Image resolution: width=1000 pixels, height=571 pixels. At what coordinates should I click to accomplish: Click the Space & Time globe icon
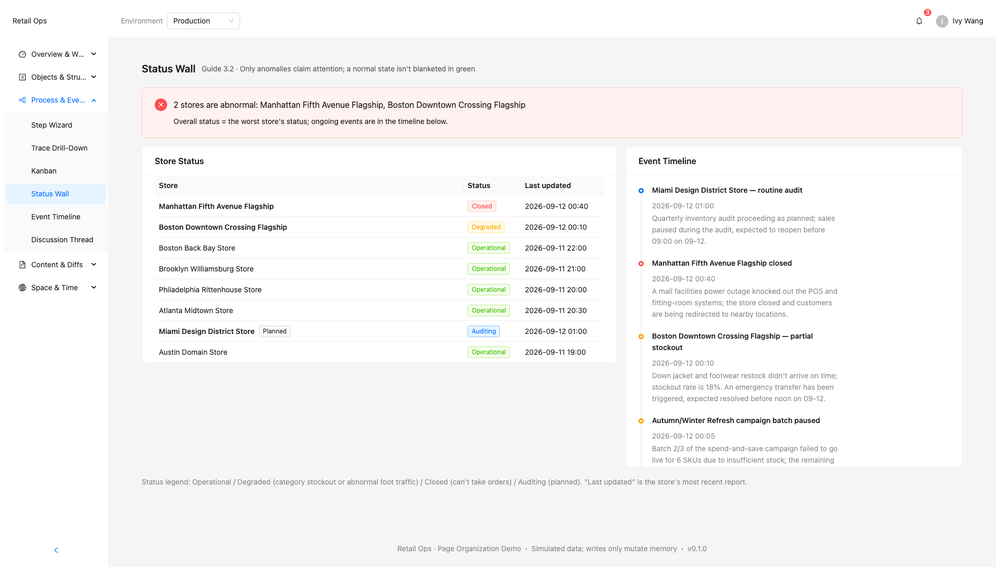coord(22,288)
